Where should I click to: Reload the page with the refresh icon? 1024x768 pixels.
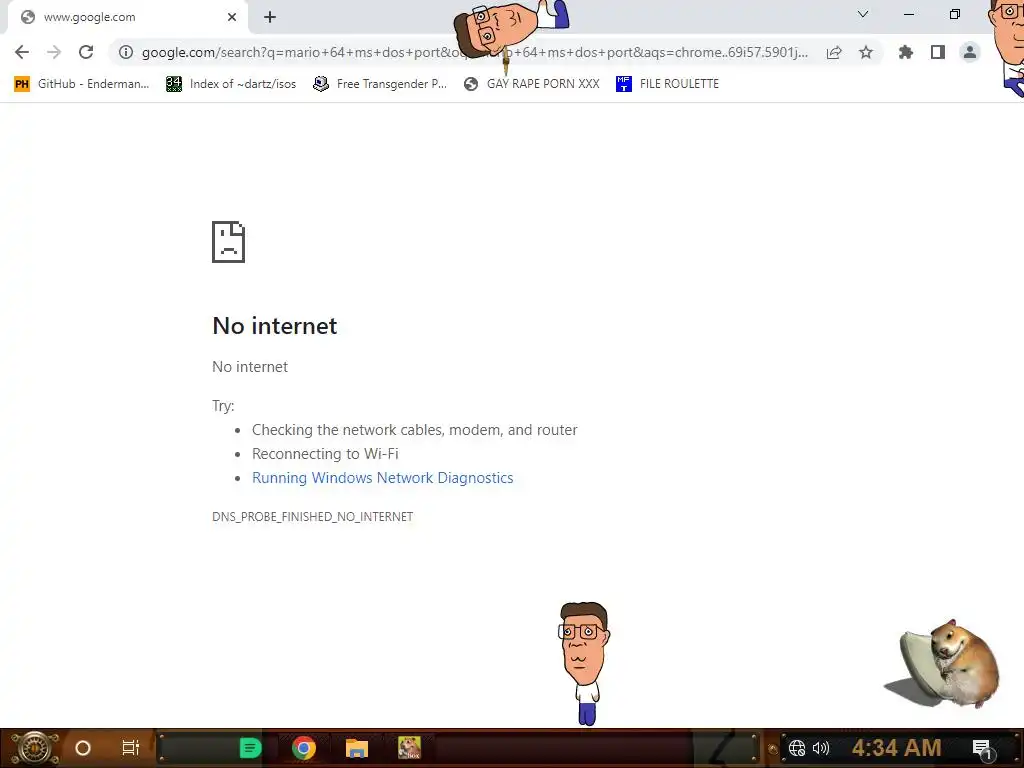(x=86, y=52)
